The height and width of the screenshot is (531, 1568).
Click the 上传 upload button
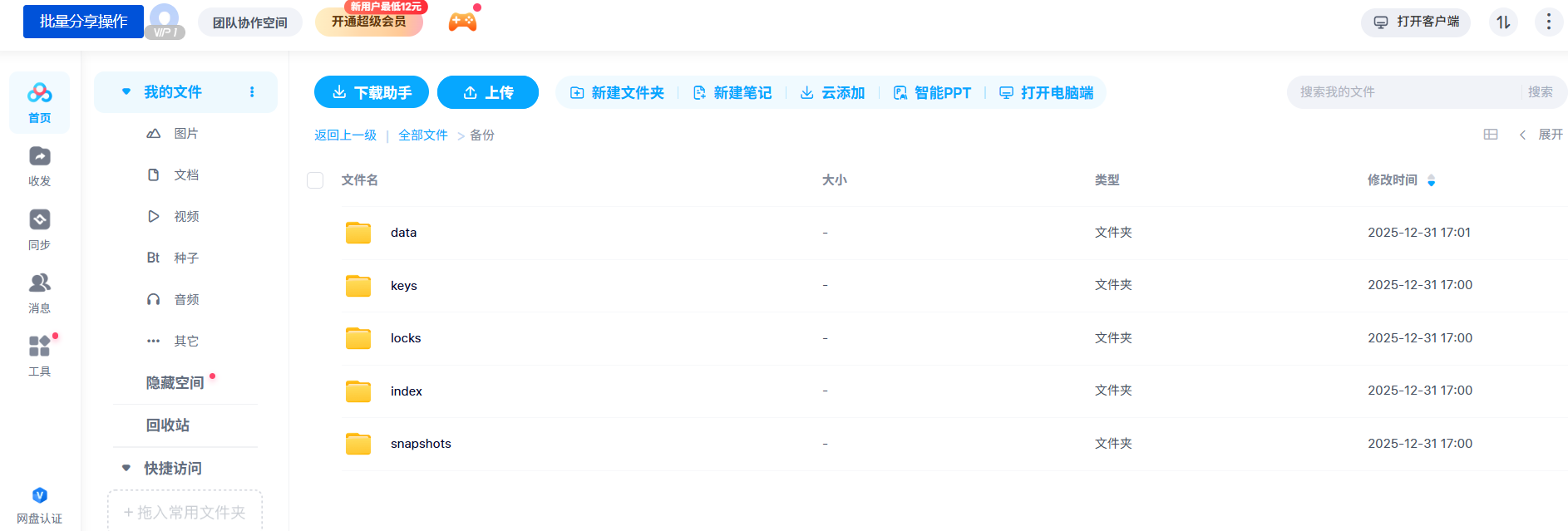[488, 92]
